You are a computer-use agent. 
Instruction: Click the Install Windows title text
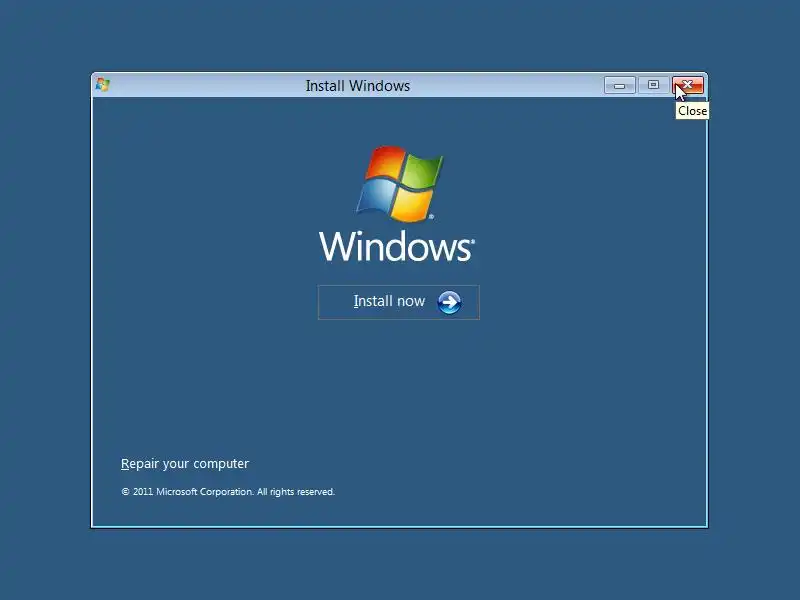click(x=358, y=86)
